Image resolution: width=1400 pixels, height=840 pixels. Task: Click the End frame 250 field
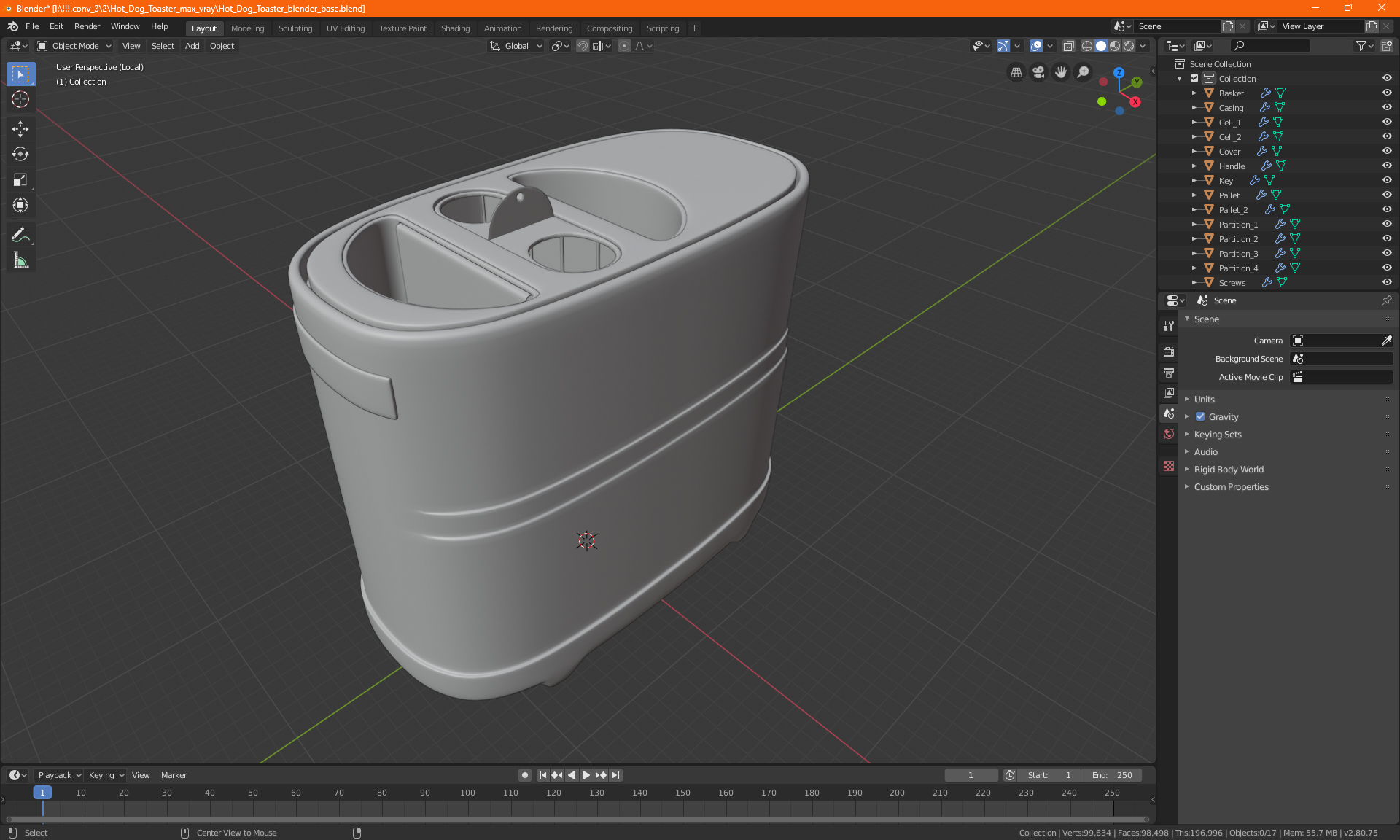1112,775
